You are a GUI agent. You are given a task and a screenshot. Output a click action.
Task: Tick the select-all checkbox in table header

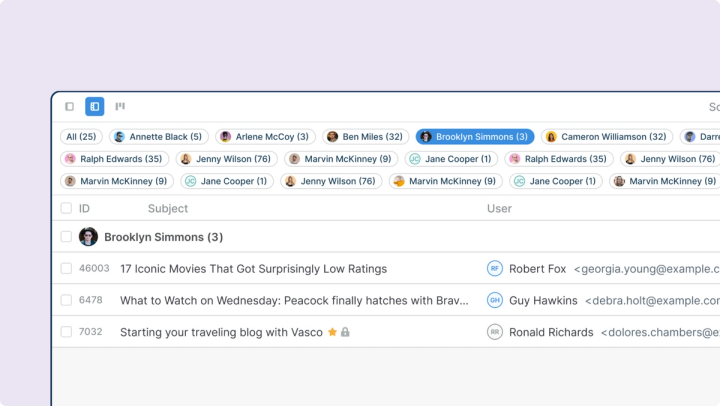coord(66,209)
